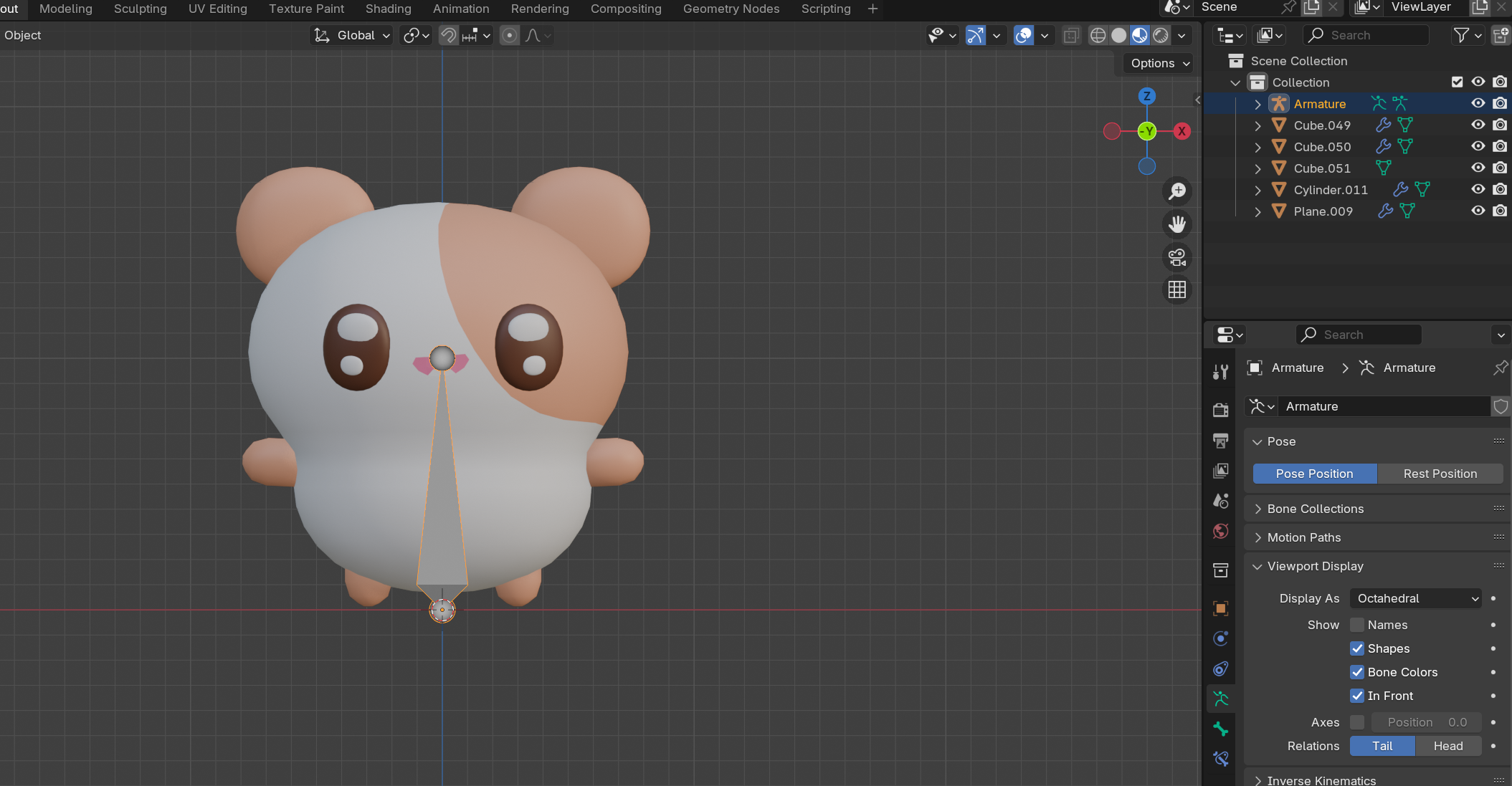The image size is (1512, 786).
Task: Expand the Cylinder.011 tree item
Action: point(1257,190)
